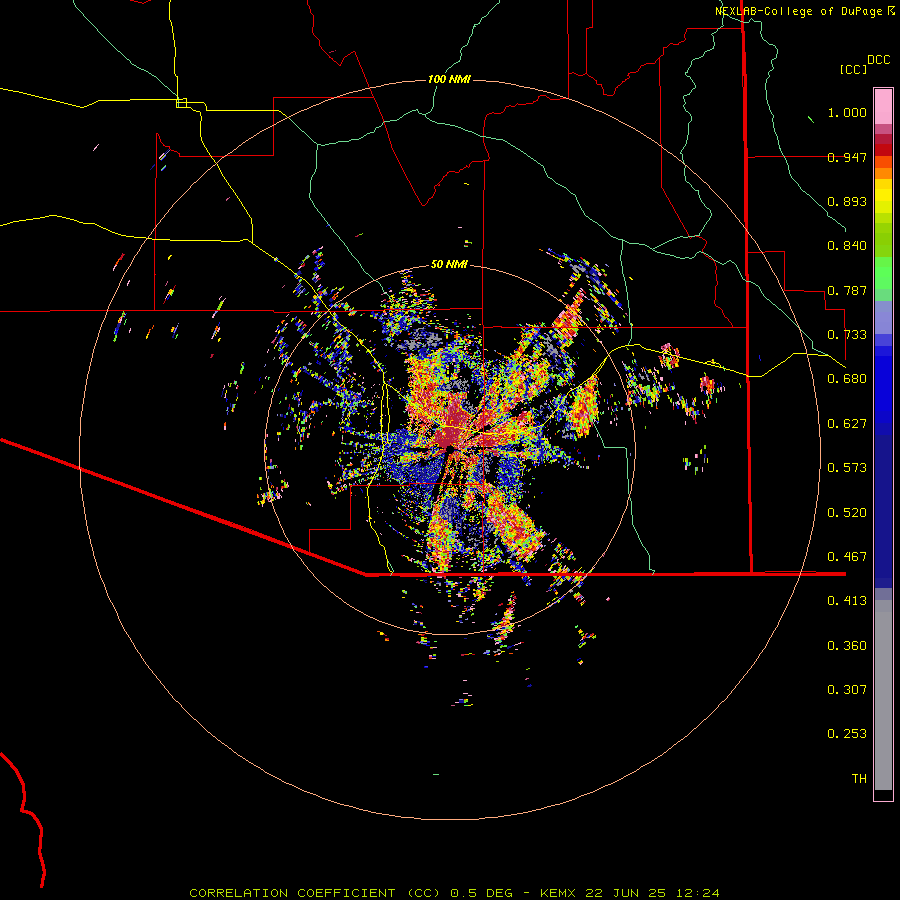
Task: Click the 0.253 scale value
Action: pos(847,734)
